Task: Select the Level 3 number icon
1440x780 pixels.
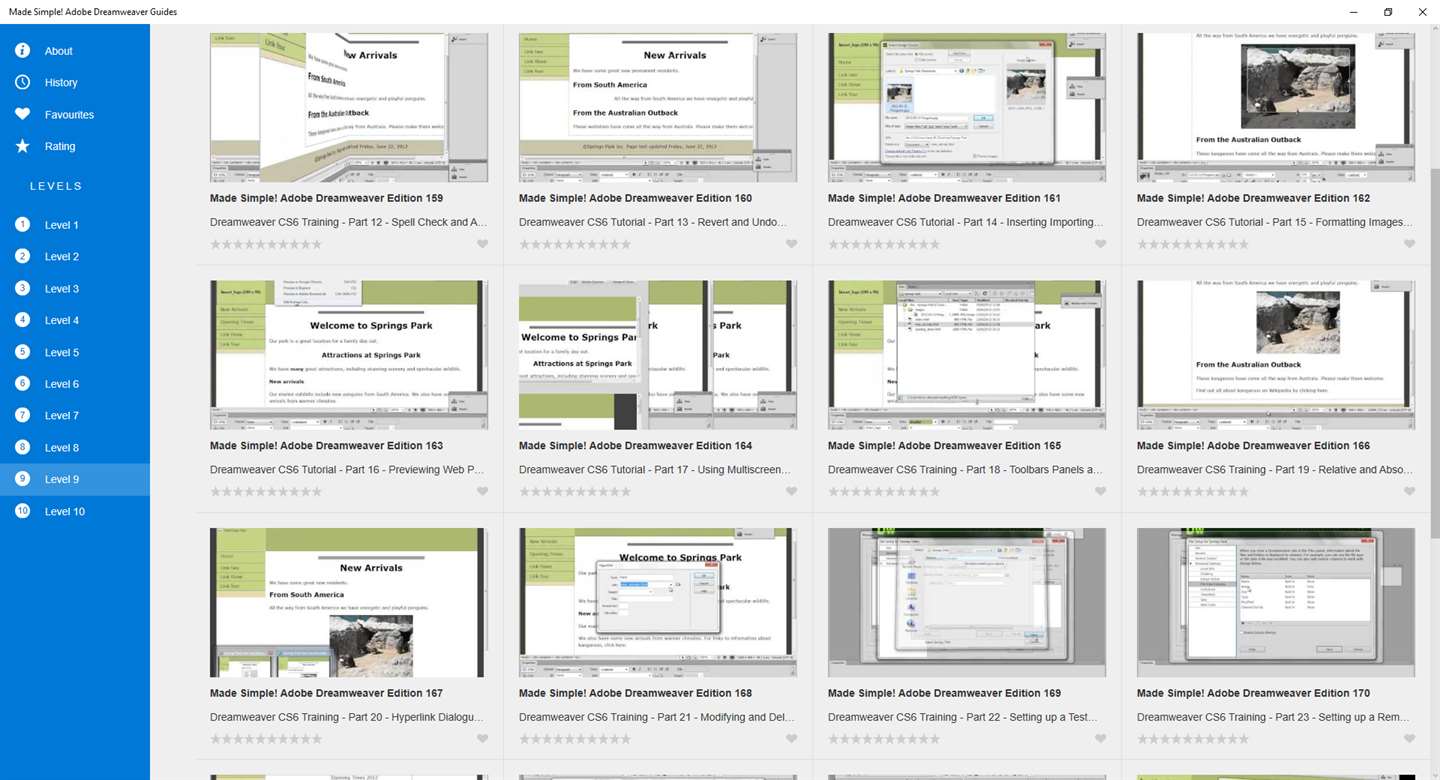Action: [23, 288]
